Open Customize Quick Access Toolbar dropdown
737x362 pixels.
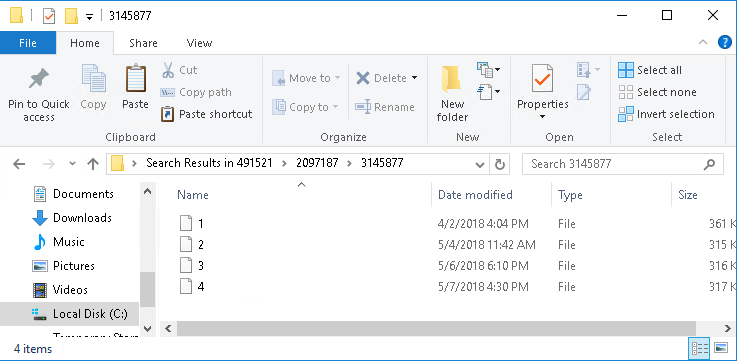tap(89, 17)
